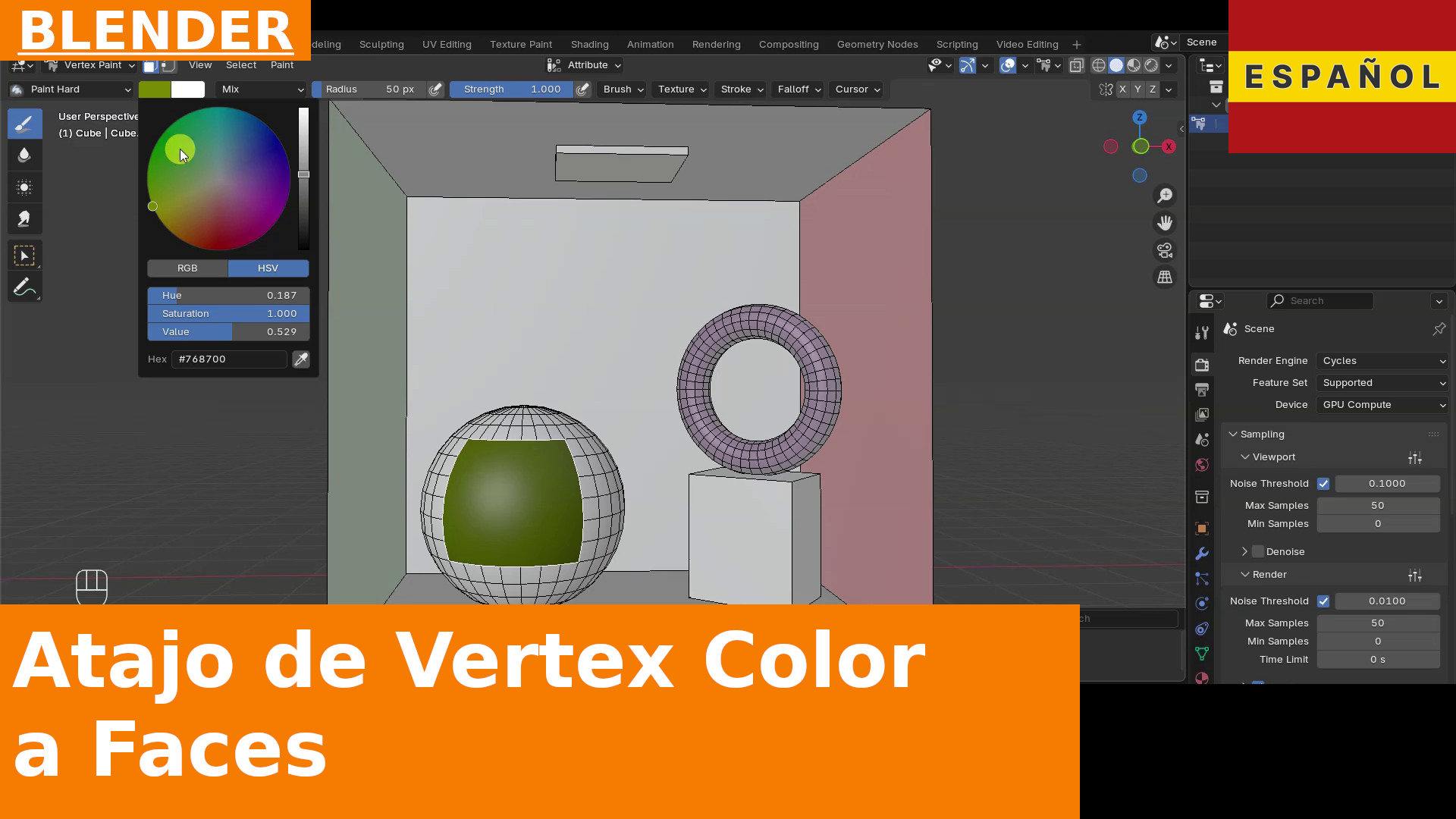This screenshot has height=819, width=1456.
Task: Switch to the UV Editing workspace
Action: pos(447,45)
